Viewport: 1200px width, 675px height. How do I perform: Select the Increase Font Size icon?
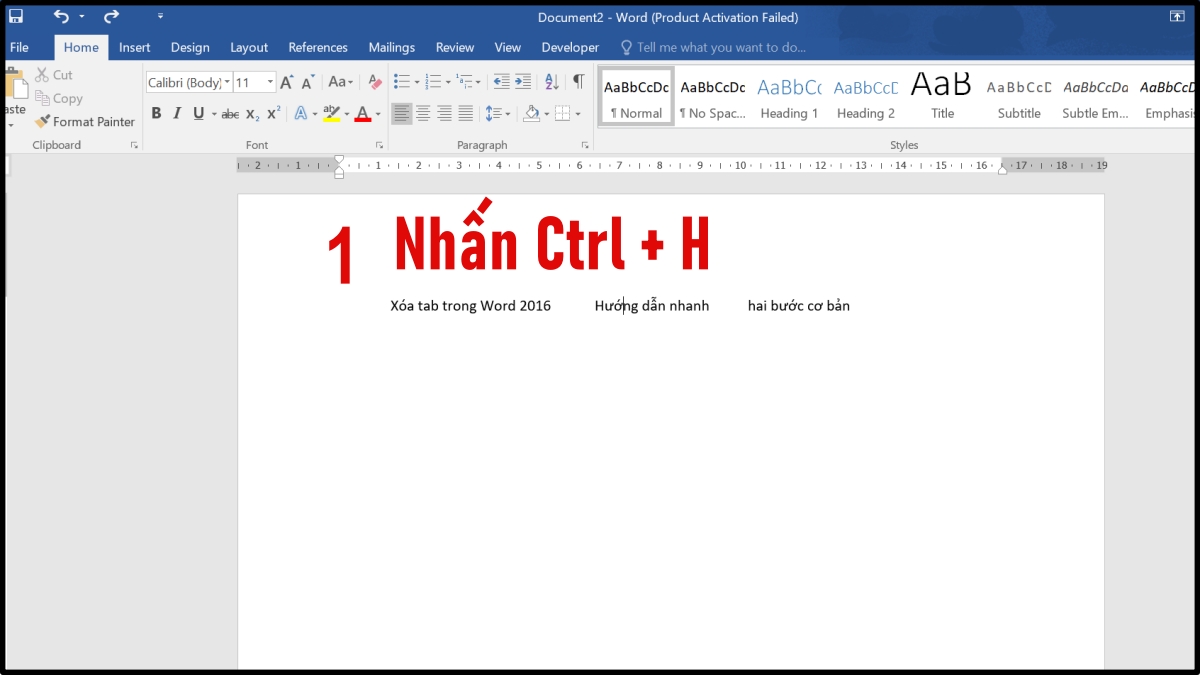coord(285,82)
